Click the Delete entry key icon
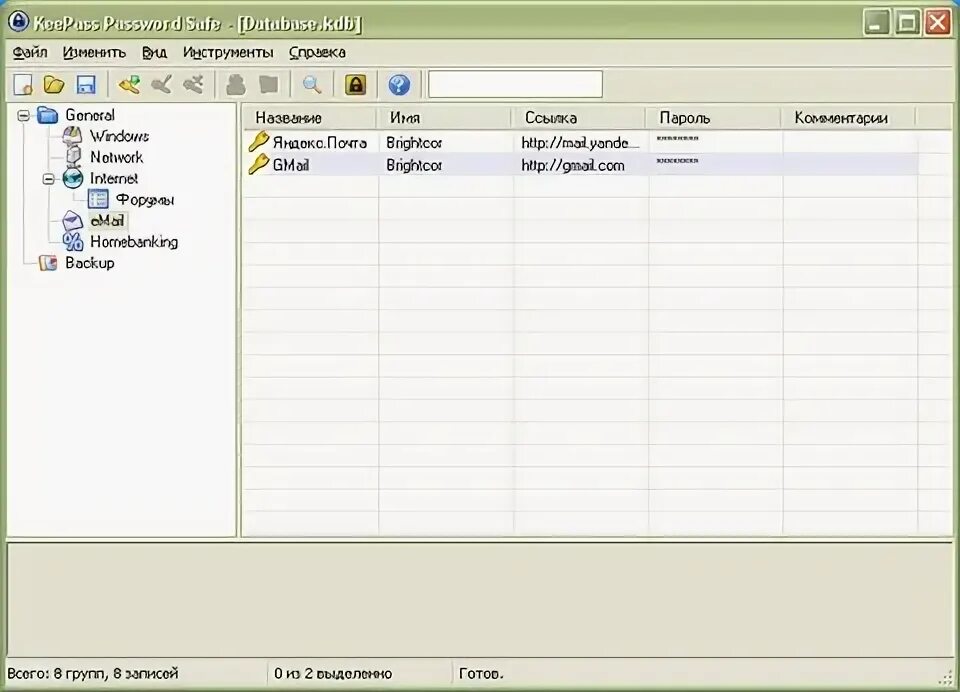Viewport: 960px width, 692px height. coord(193,85)
